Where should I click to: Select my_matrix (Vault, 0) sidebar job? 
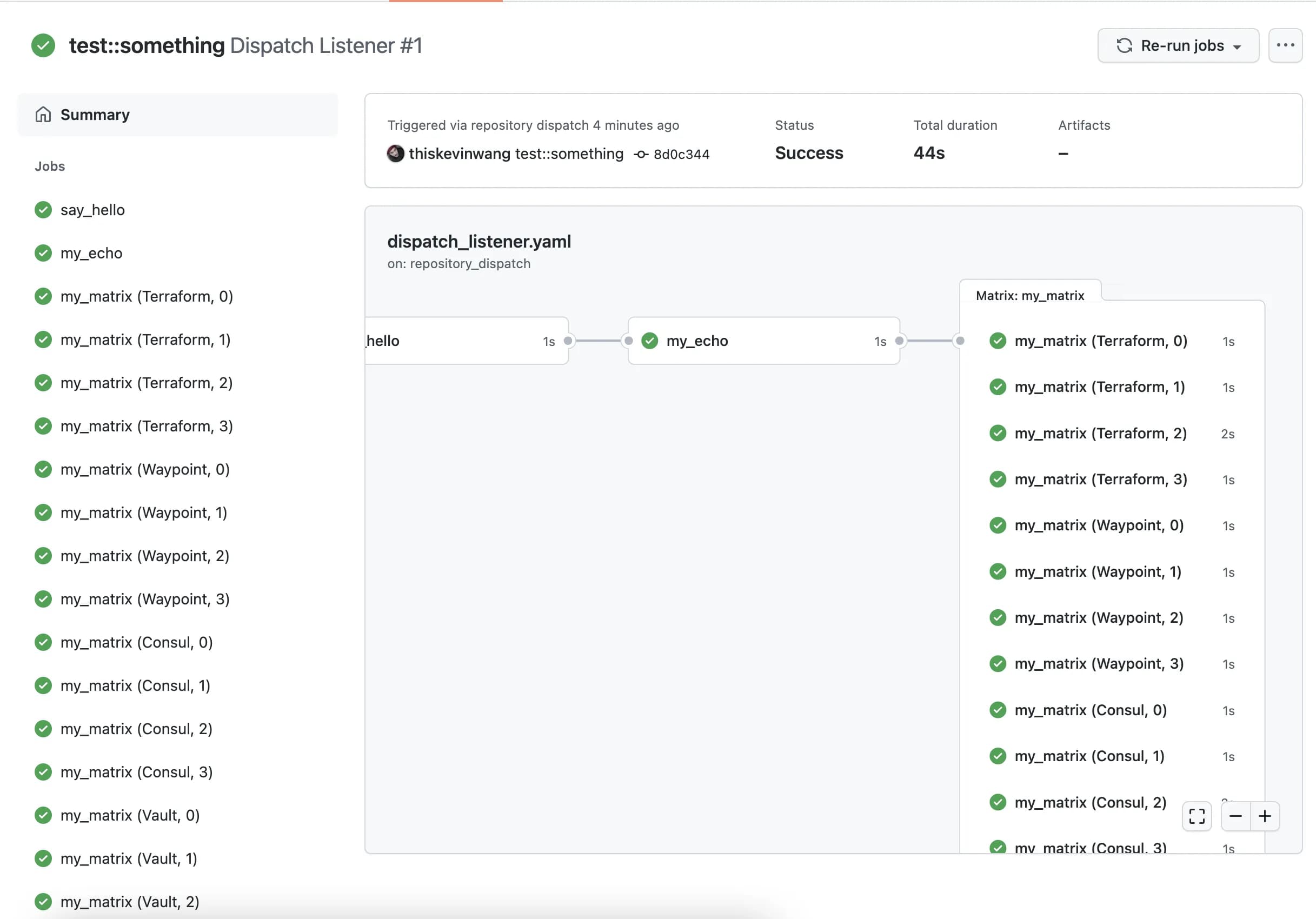coord(130,815)
